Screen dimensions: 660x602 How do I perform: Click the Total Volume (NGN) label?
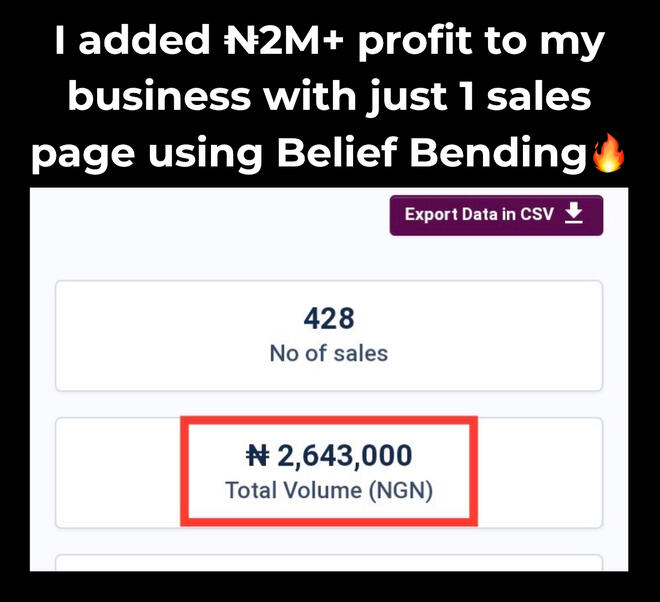(329, 490)
